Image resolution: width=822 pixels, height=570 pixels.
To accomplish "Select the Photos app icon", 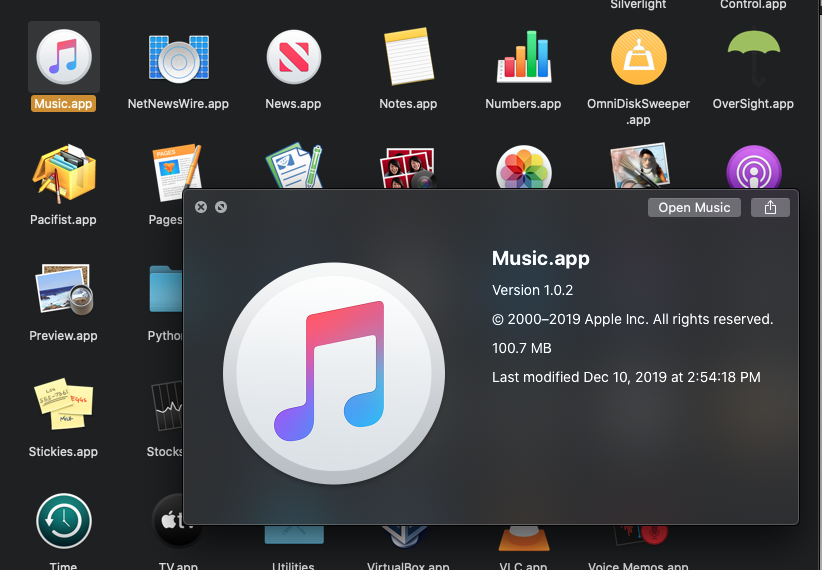I will (x=524, y=167).
